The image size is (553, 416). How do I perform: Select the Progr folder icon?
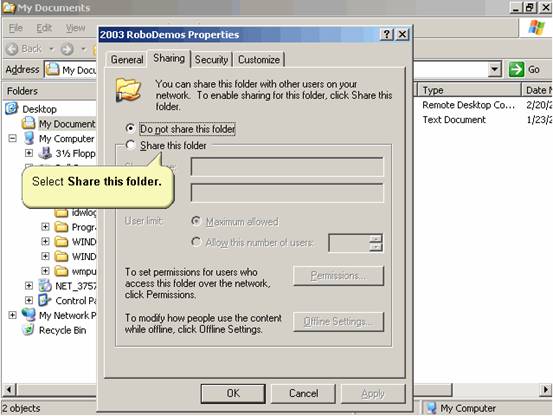pyautogui.click(x=61, y=227)
